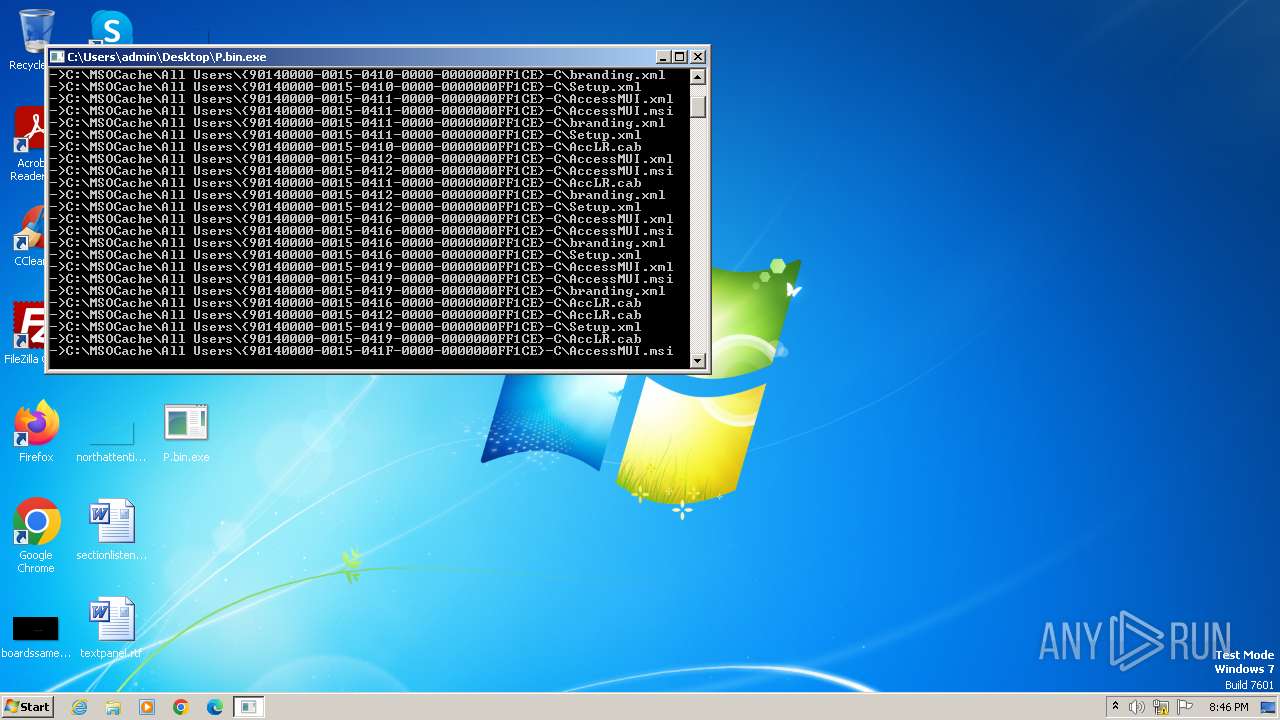The image size is (1280, 720).
Task: Open Acrobat Reader desktop shortcut
Action: 30,143
